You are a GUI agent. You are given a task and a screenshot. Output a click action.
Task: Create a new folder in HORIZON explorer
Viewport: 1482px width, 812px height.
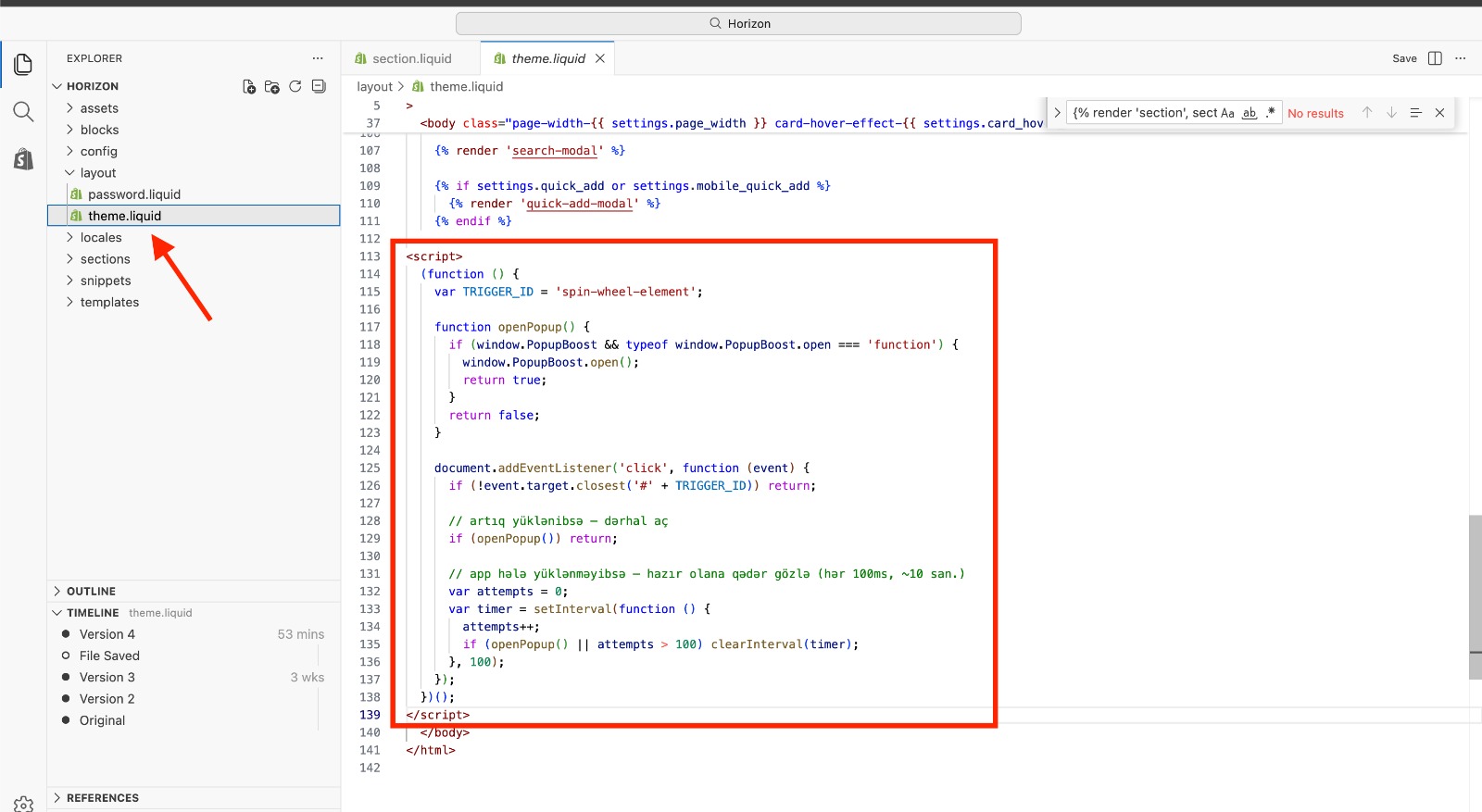pyautogui.click(x=272, y=86)
